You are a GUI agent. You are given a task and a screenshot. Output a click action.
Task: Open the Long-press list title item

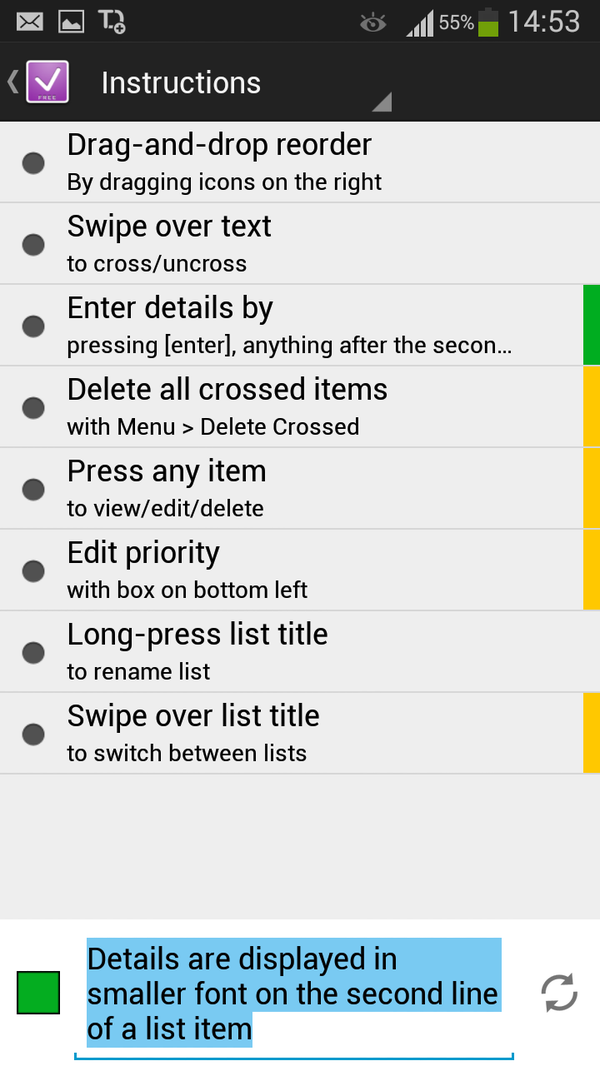point(300,652)
